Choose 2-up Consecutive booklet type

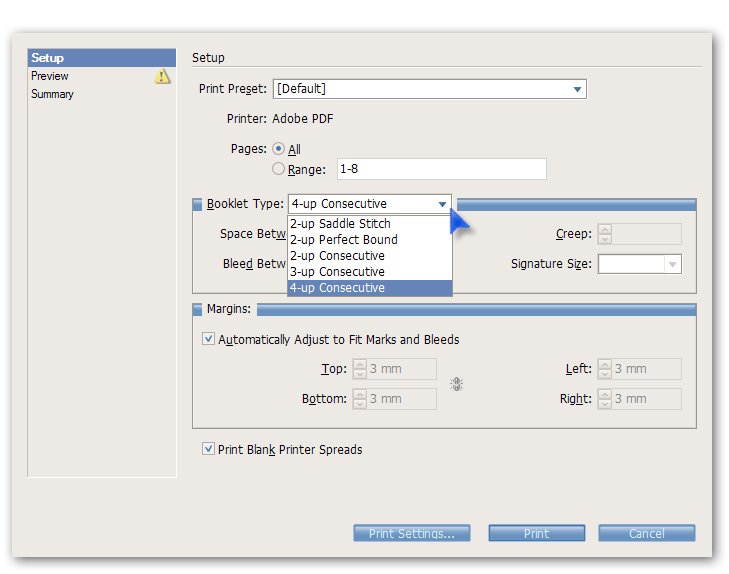coord(370,256)
